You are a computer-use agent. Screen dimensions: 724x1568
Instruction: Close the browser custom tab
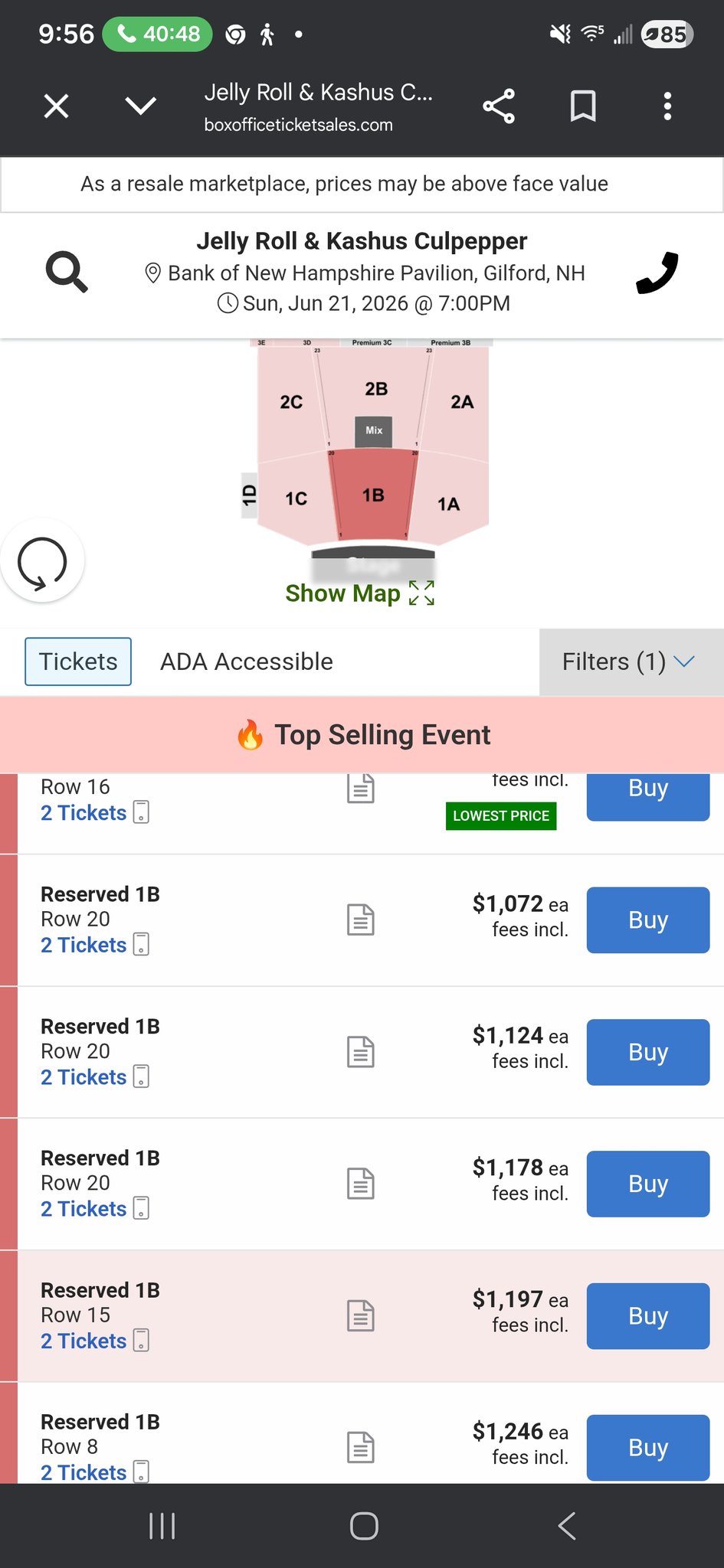(x=57, y=106)
